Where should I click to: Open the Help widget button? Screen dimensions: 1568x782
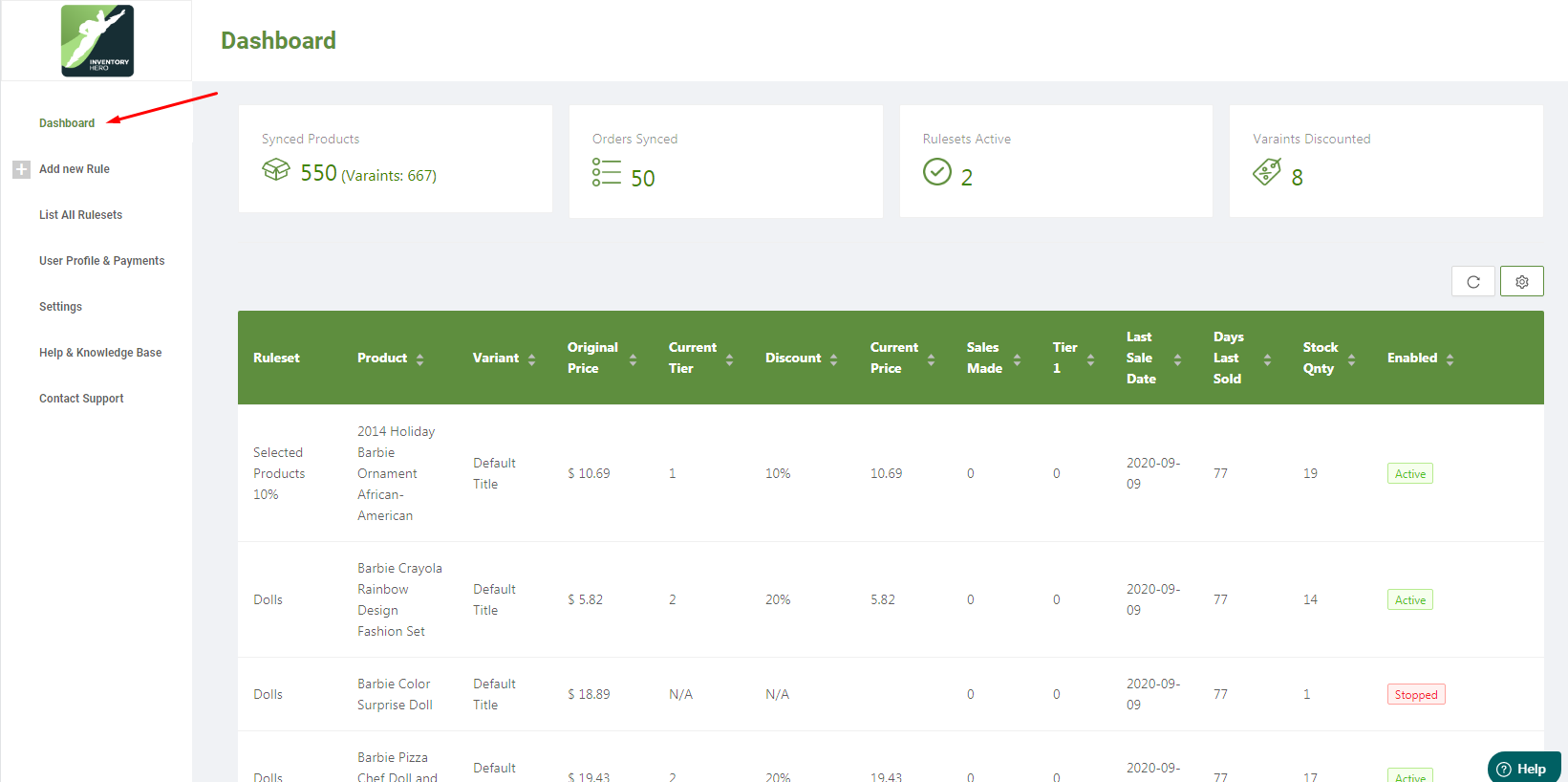click(1524, 768)
